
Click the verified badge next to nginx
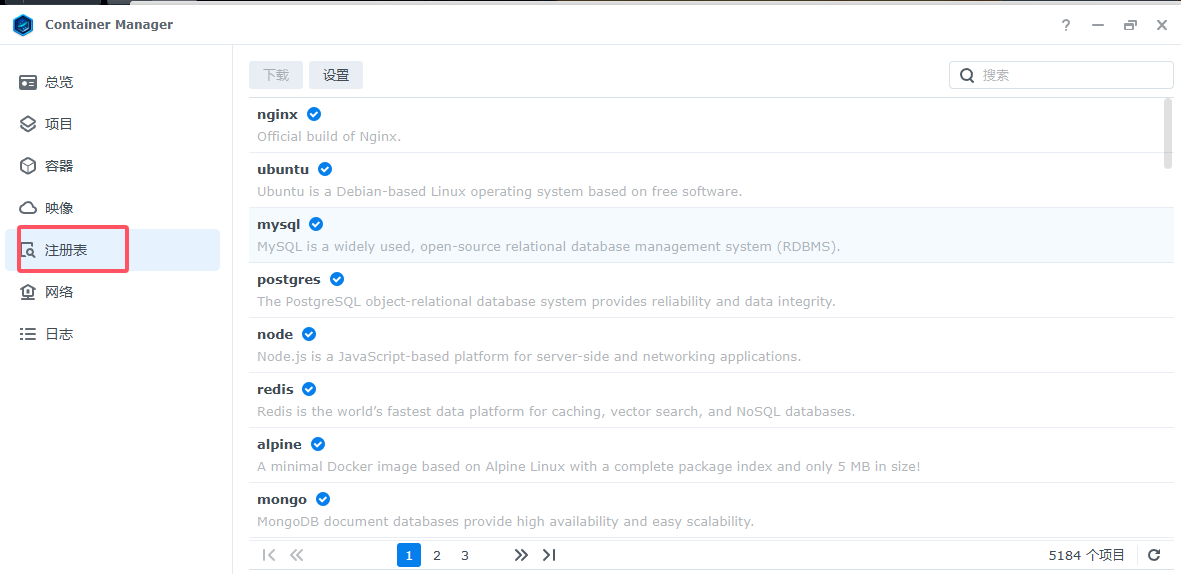(314, 114)
